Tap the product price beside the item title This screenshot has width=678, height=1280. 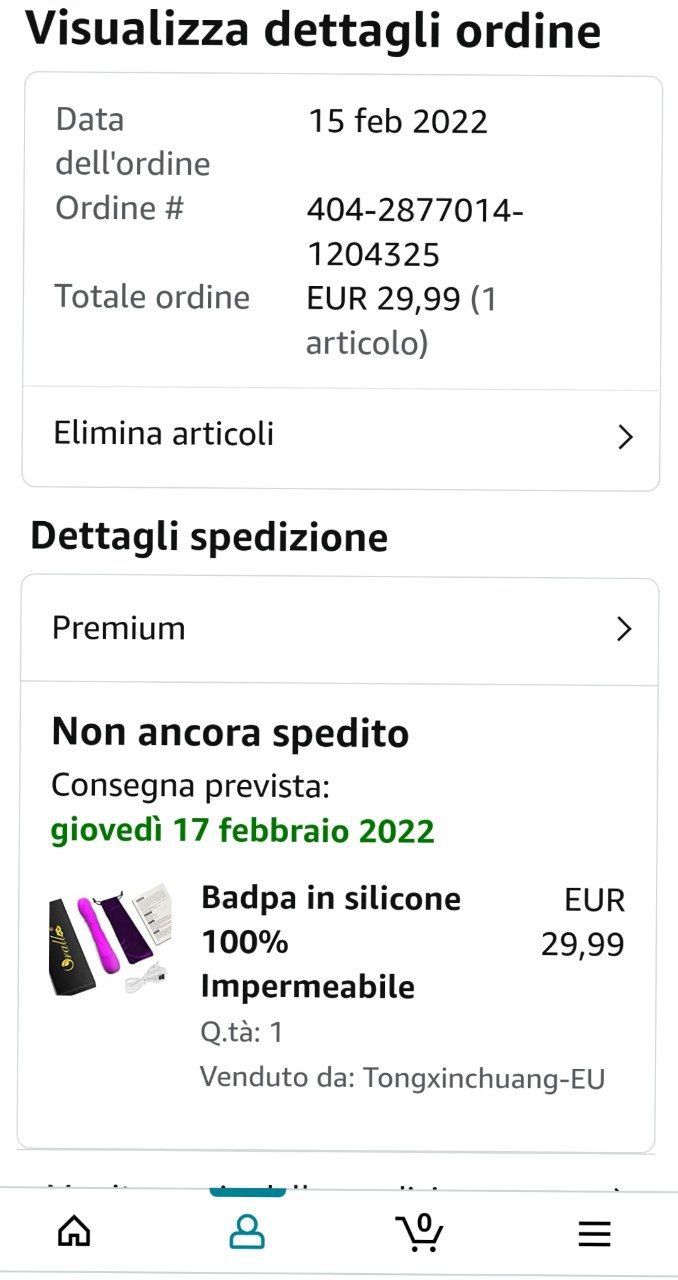click(x=584, y=922)
